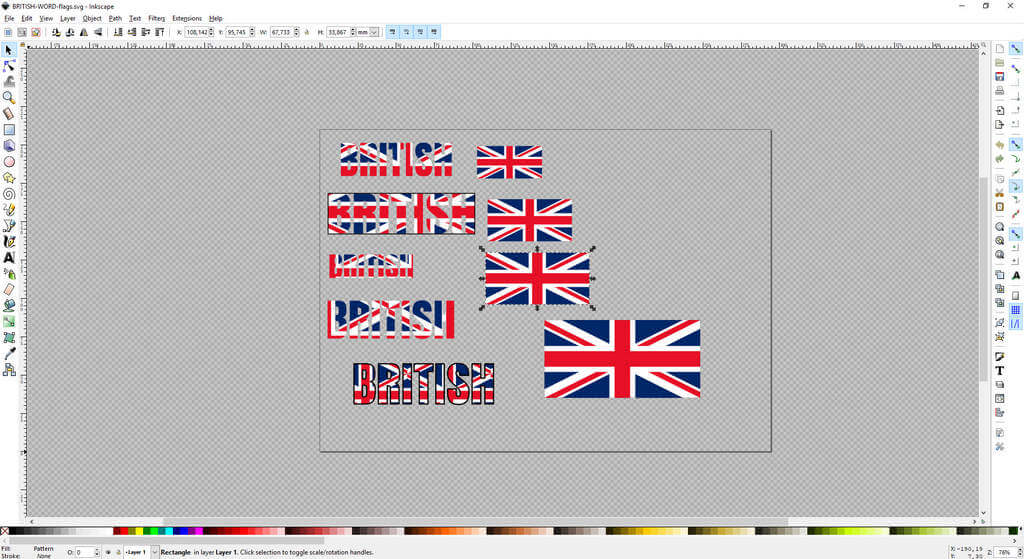Click Flip horizontal icon in the tool controls bar
The image size is (1024, 559).
click(84, 32)
